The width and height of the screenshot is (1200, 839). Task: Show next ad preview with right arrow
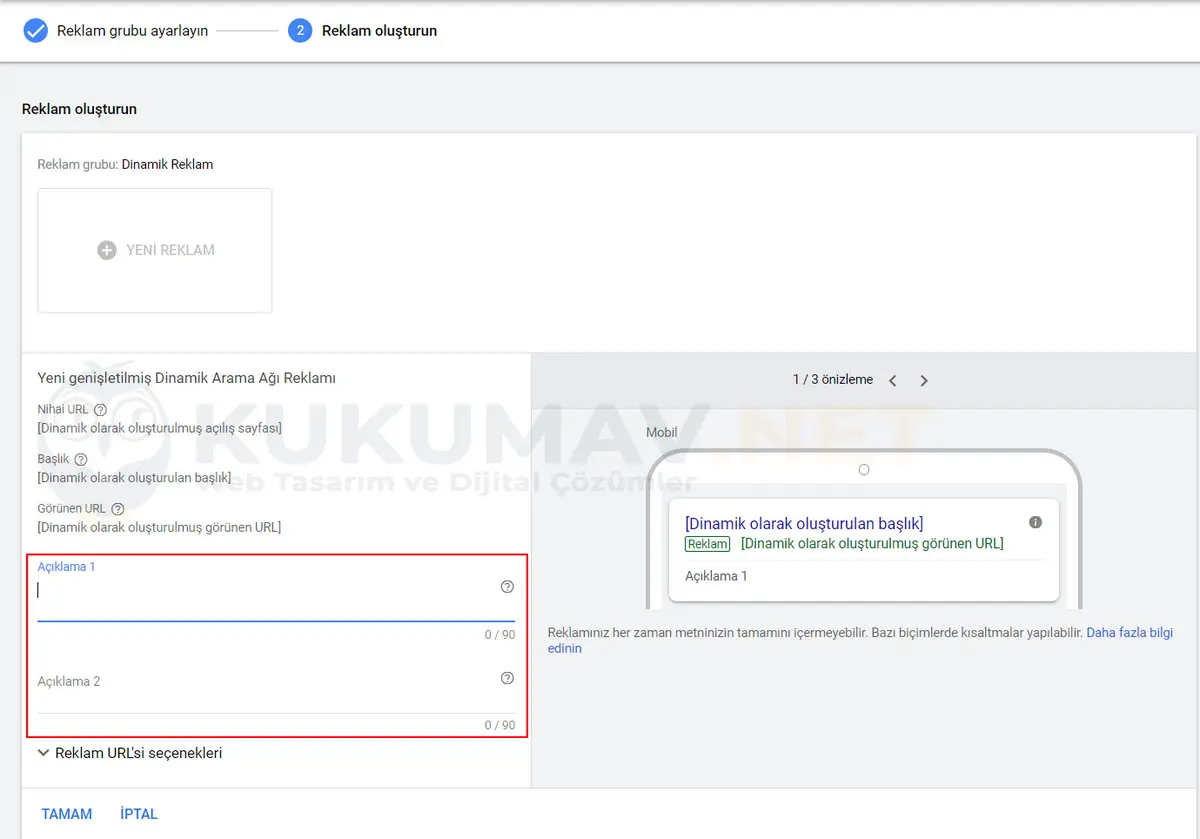(x=924, y=380)
